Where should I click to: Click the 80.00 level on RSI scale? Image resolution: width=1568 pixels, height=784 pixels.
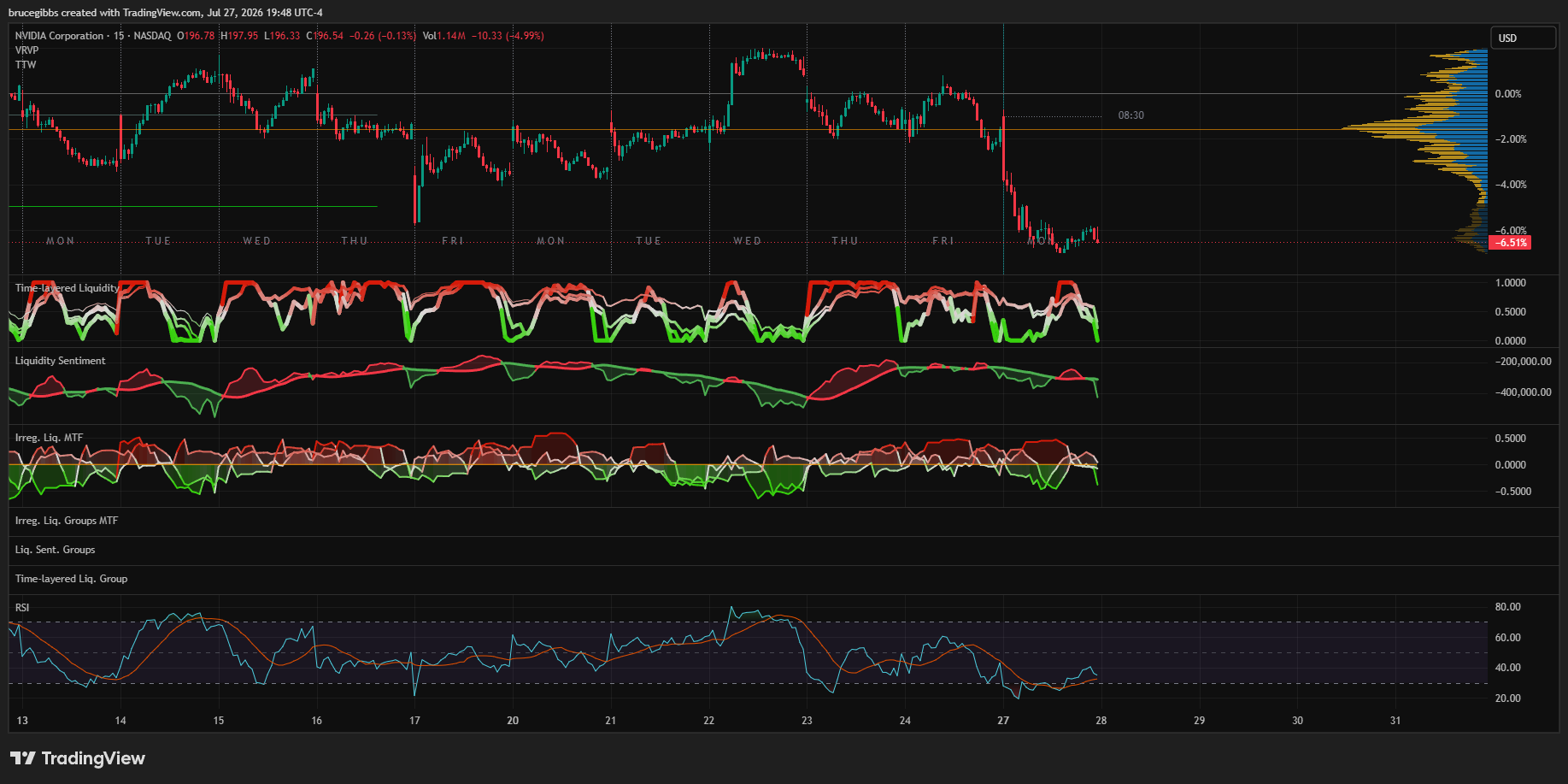[1508, 607]
